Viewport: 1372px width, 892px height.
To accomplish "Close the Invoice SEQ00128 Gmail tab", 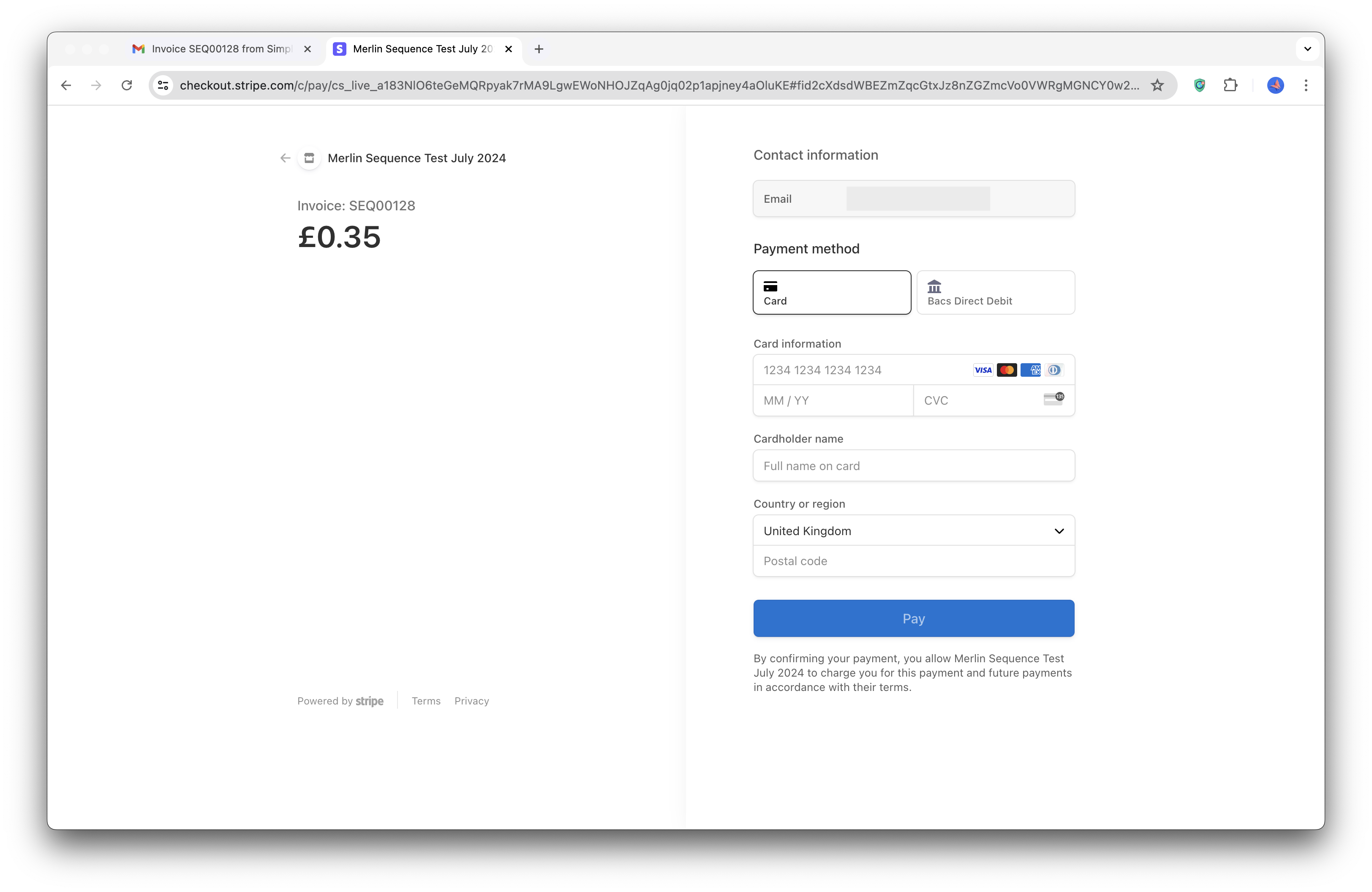I will pos(307,49).
